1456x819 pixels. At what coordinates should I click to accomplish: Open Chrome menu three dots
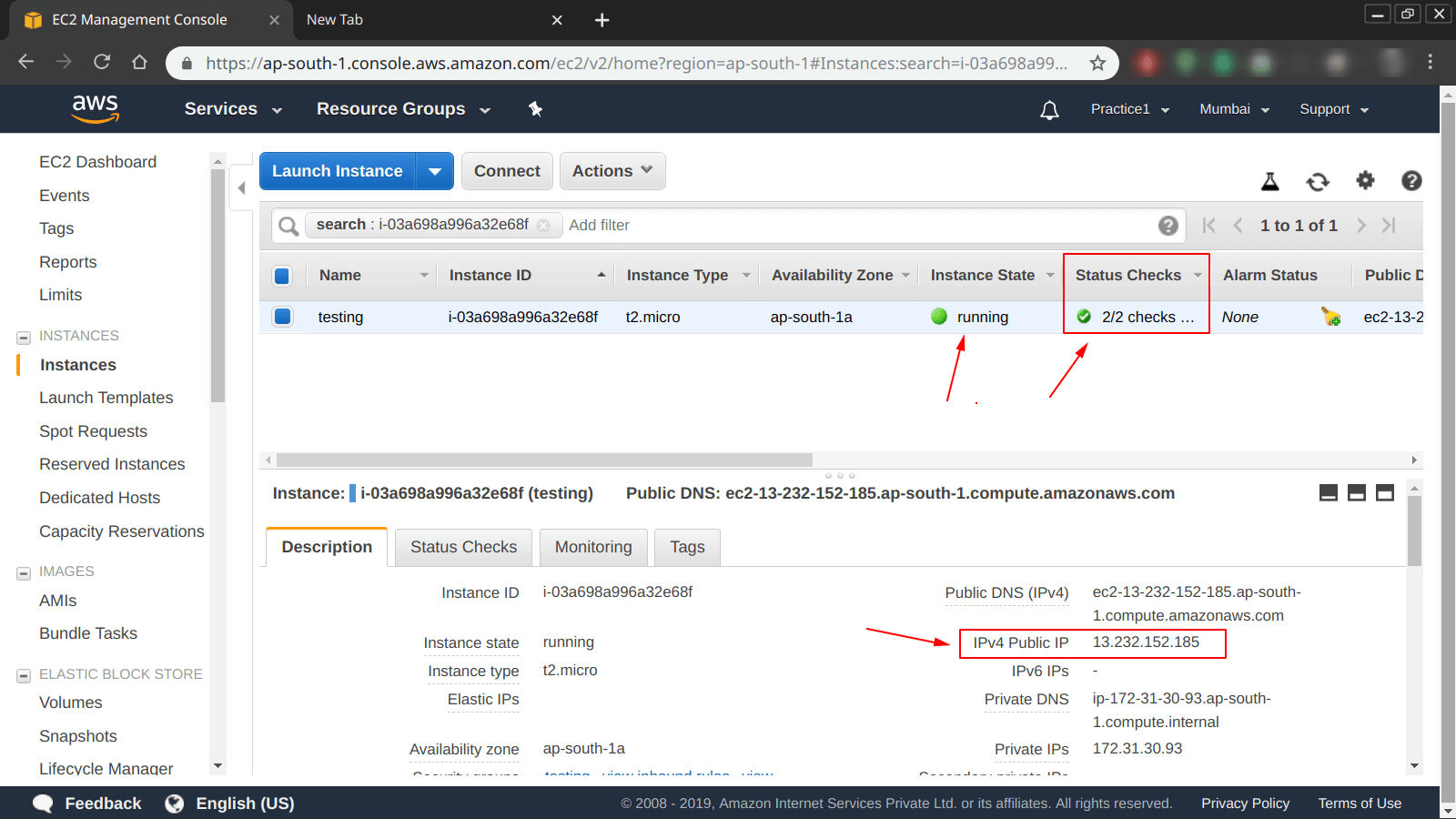[1431, 62]
